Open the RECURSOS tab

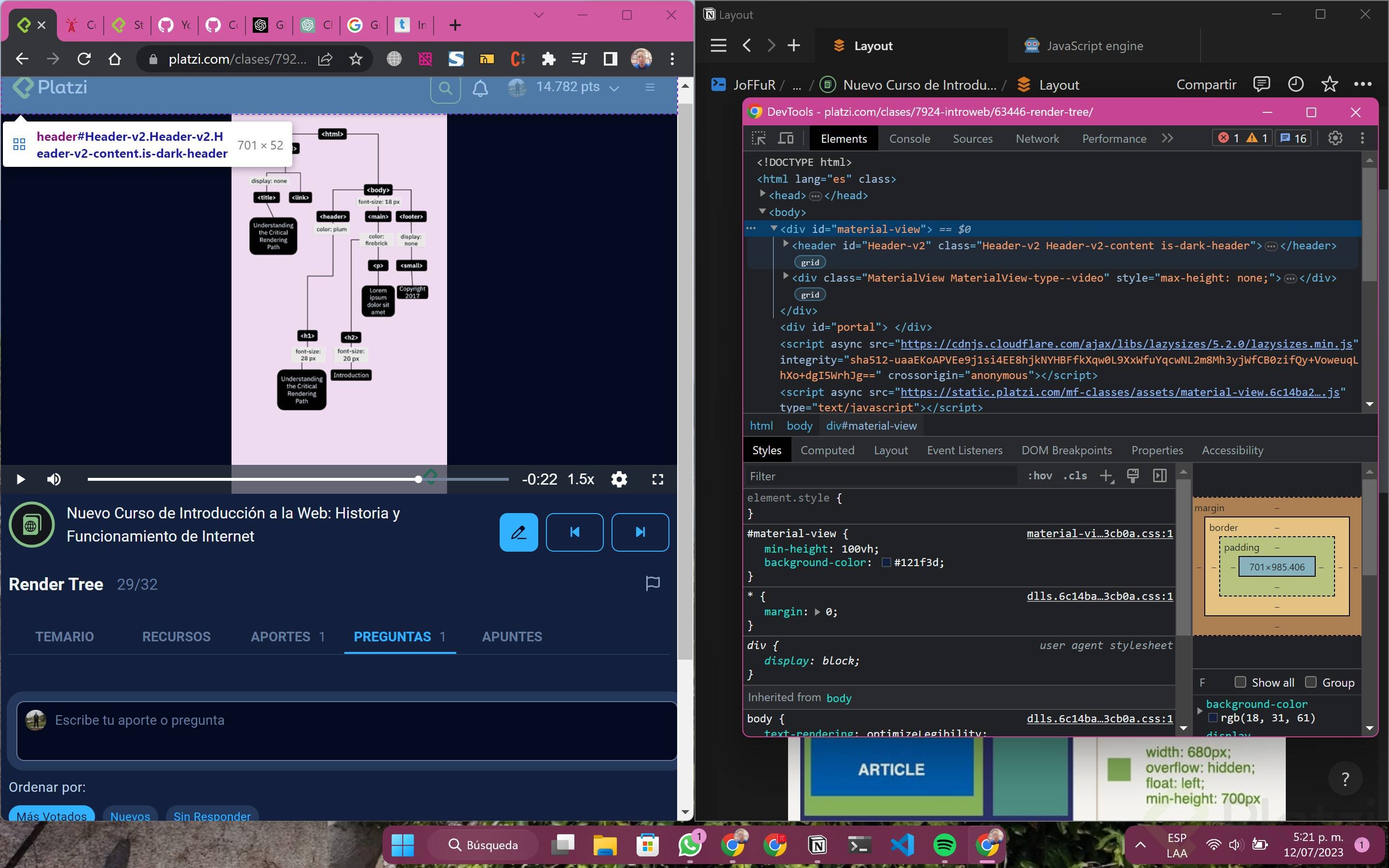click(176, 637)
